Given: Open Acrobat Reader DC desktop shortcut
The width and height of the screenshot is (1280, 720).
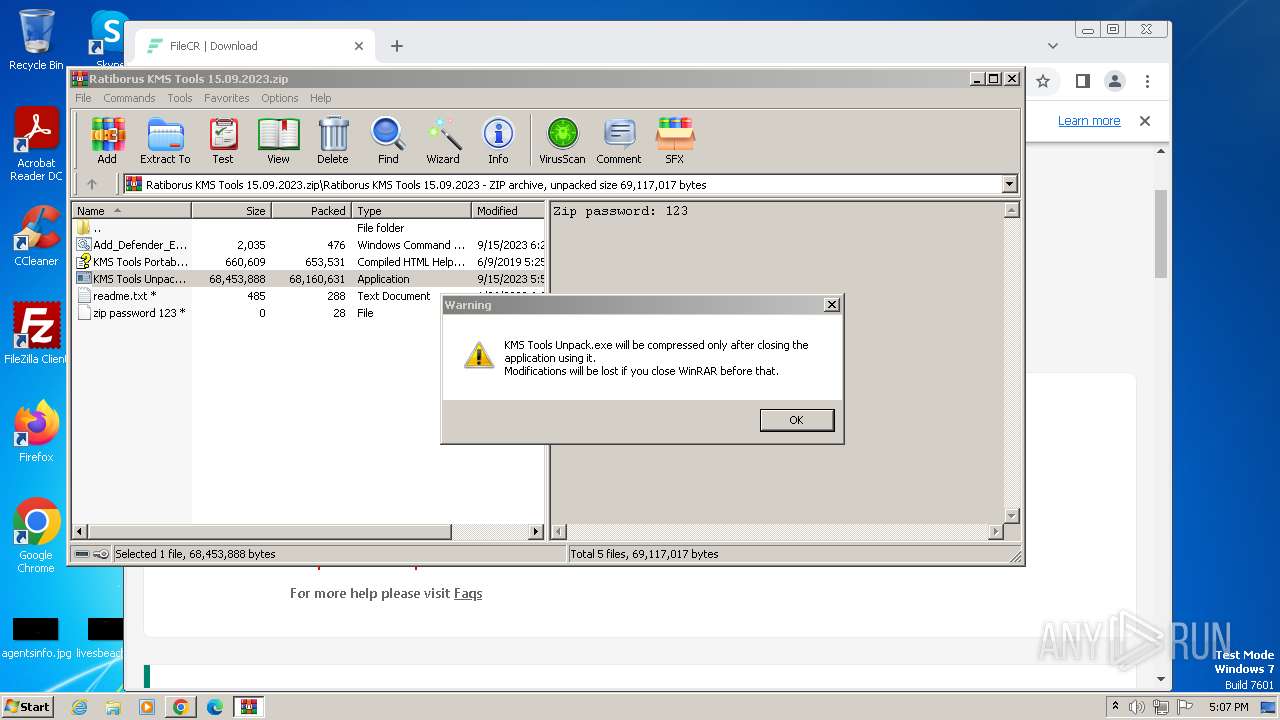Looking at the screenshot, I should point(36,145).
